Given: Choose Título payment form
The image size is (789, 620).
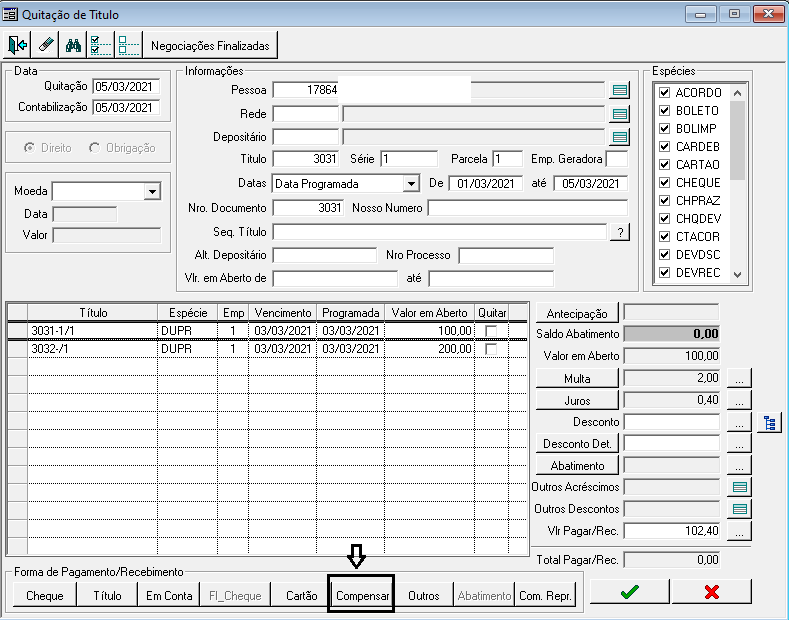Looking at the screenshot, I should coord(107,595).
